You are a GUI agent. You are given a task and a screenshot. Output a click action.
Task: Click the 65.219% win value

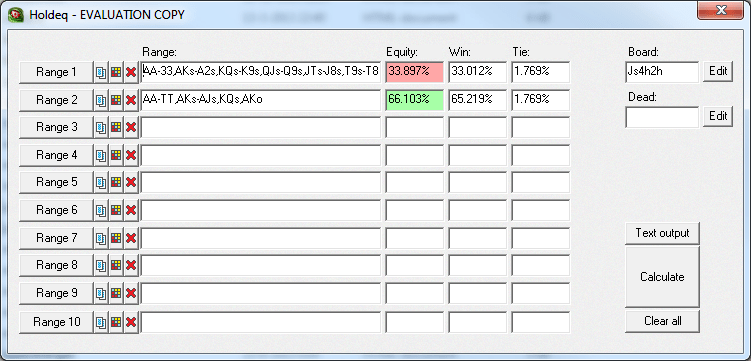[478, 100]
